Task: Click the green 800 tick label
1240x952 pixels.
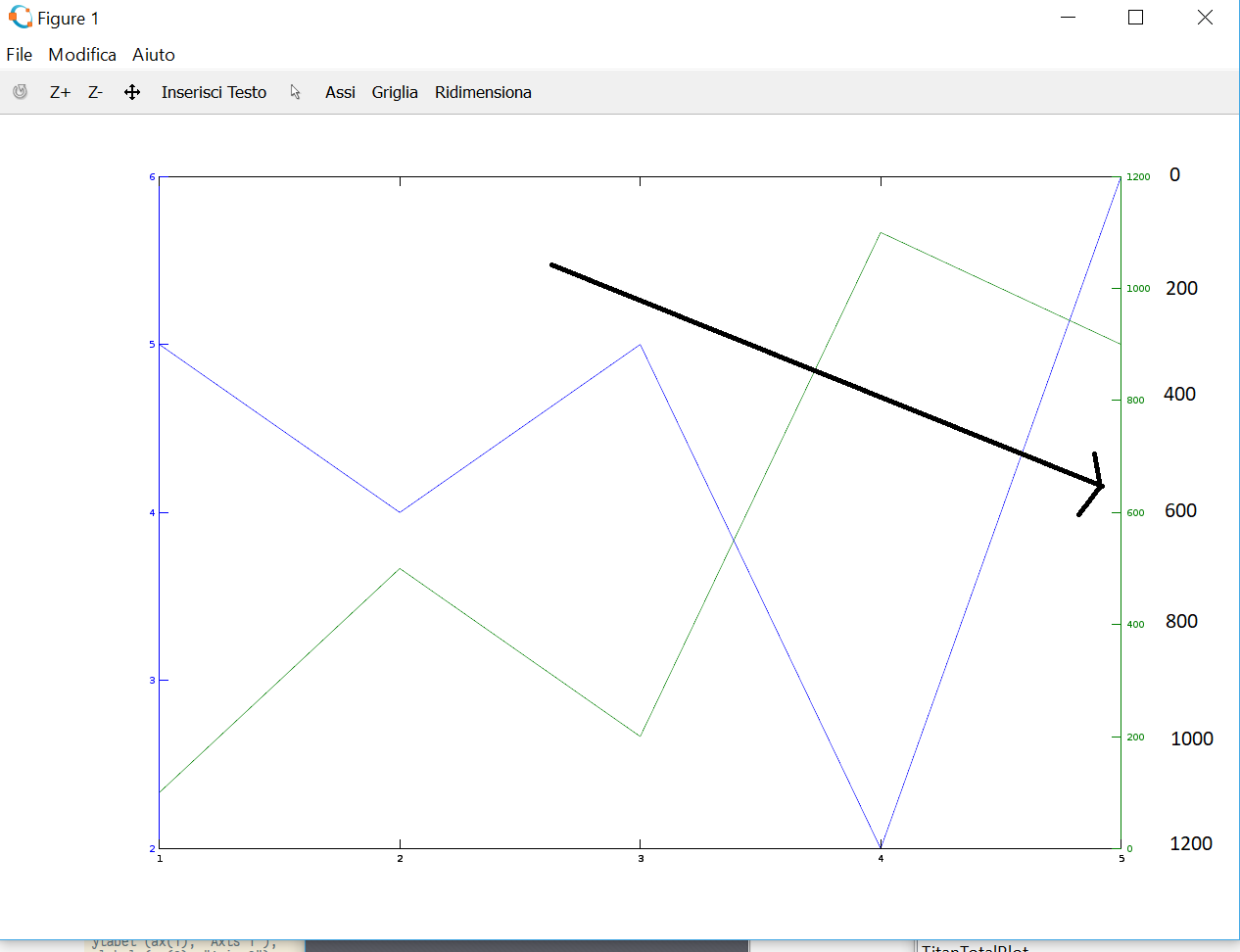Action: (x=1135, y=401)
